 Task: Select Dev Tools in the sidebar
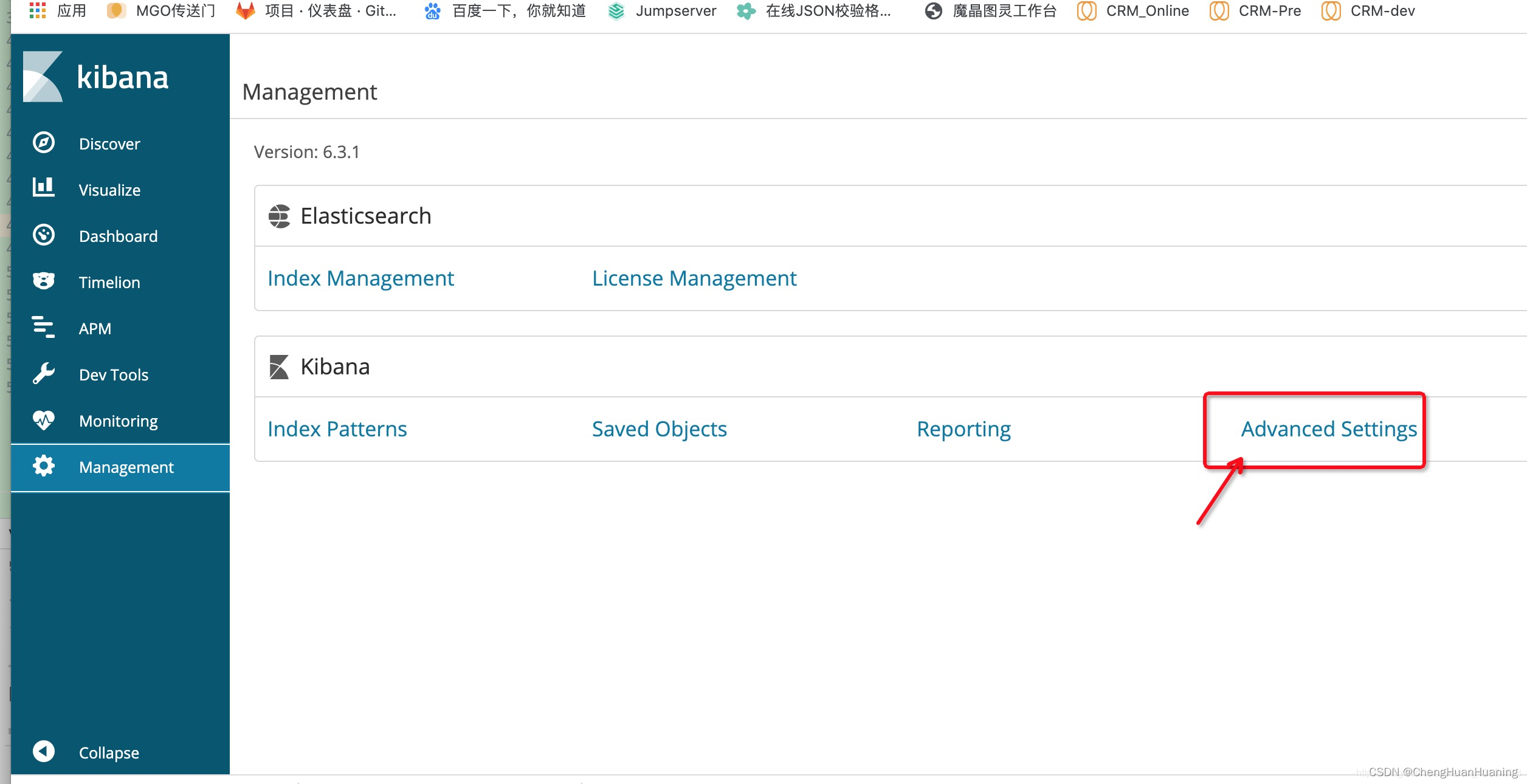(x=120, y=374)
